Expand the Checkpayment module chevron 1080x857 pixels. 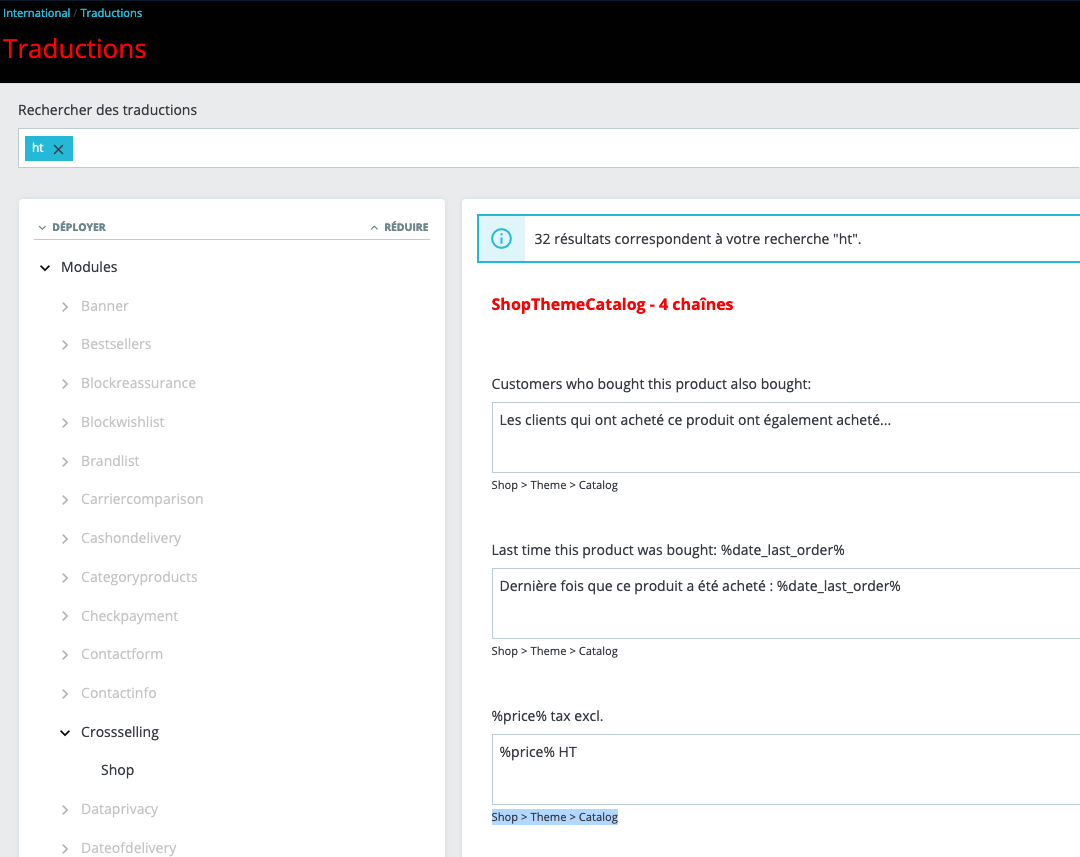(65, 616)
